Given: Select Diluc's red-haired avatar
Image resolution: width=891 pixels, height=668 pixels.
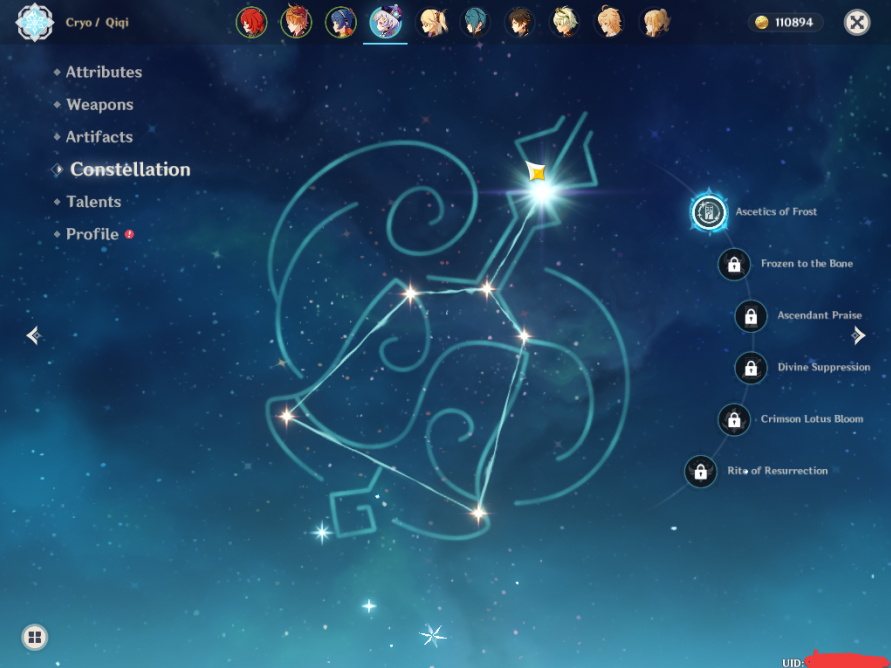Looking at the screenshot, I should (251, 23).
